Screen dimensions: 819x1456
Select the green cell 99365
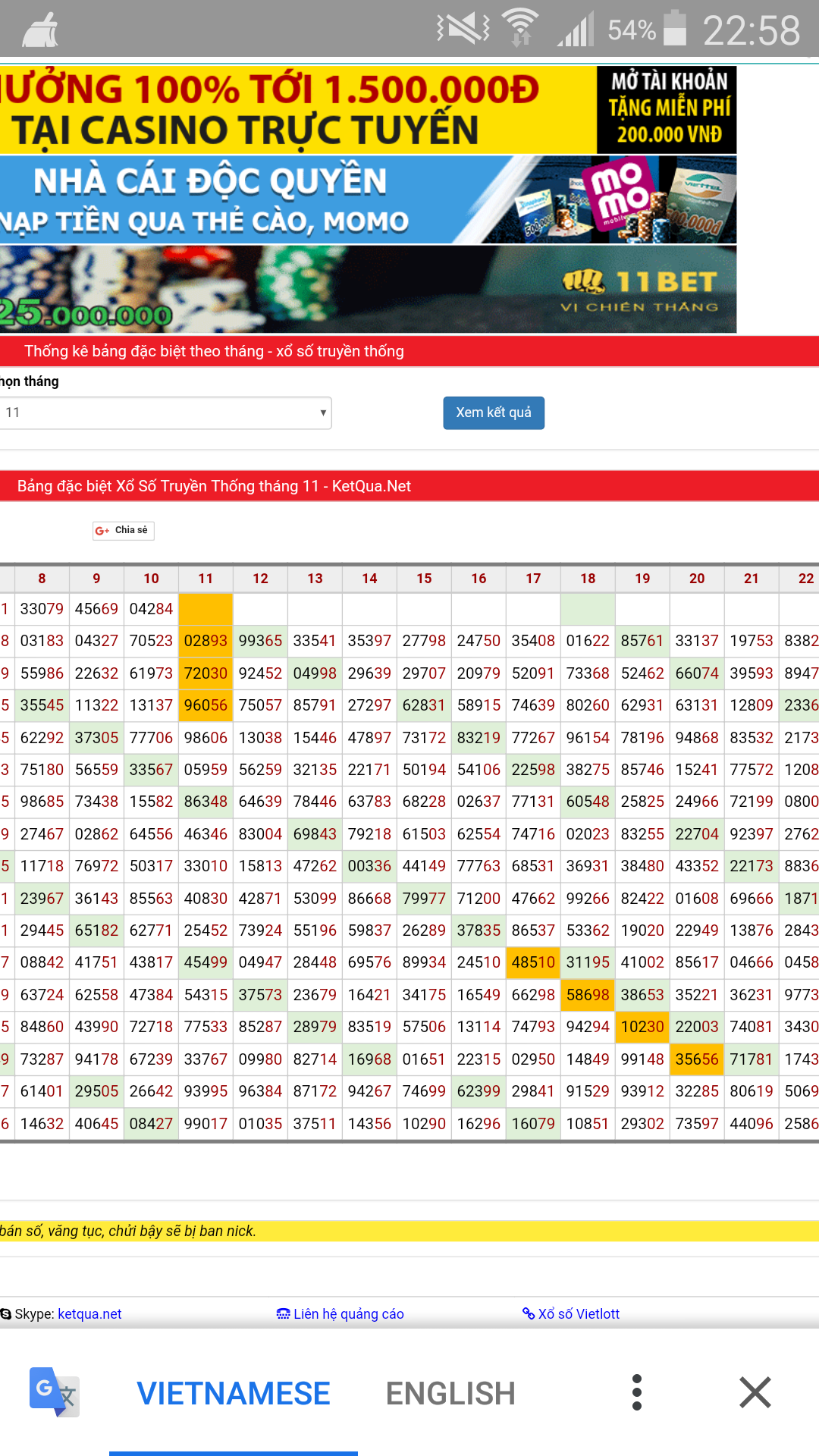(260, 641)
